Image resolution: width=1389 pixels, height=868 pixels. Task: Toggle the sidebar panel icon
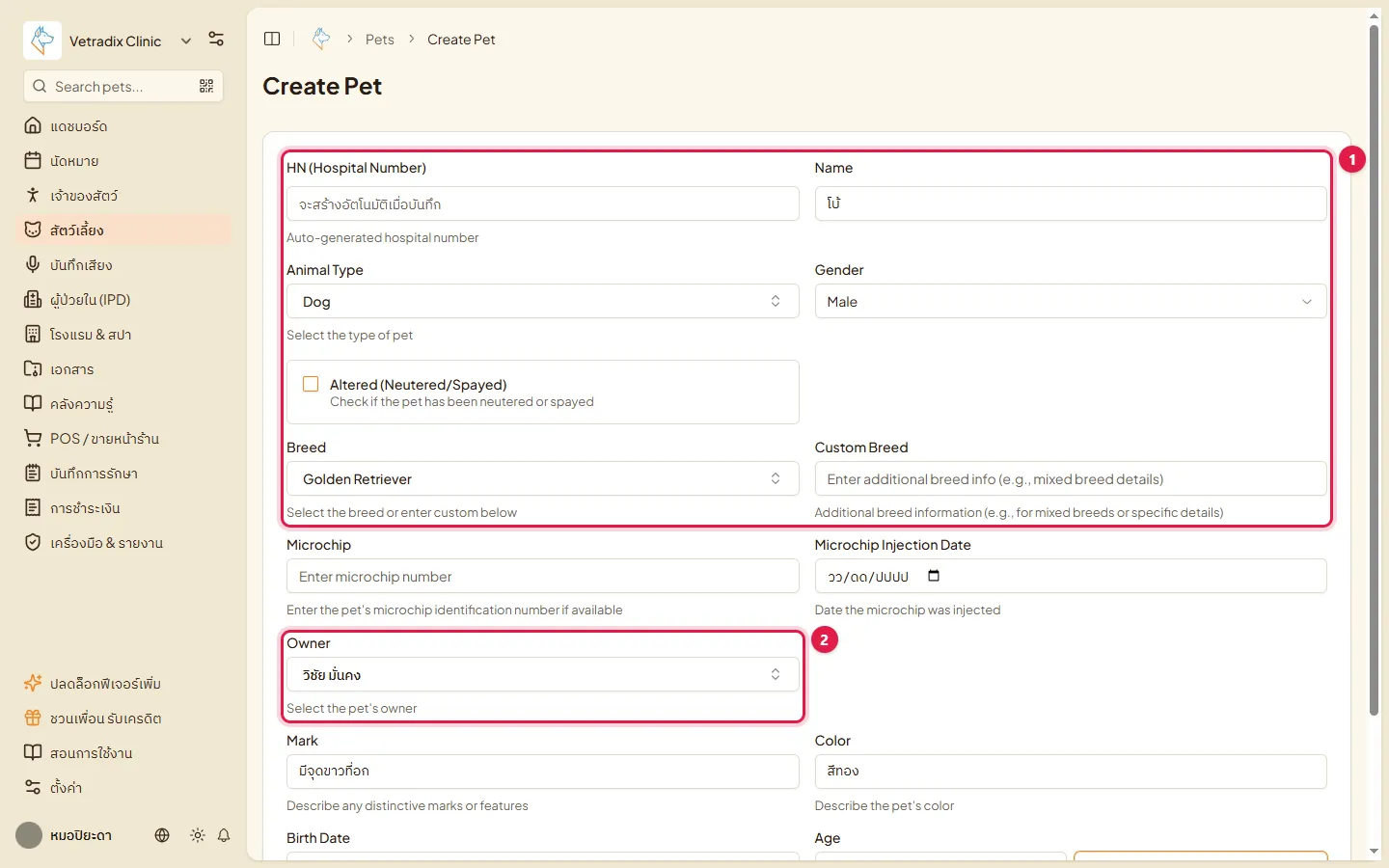point(272,40)
